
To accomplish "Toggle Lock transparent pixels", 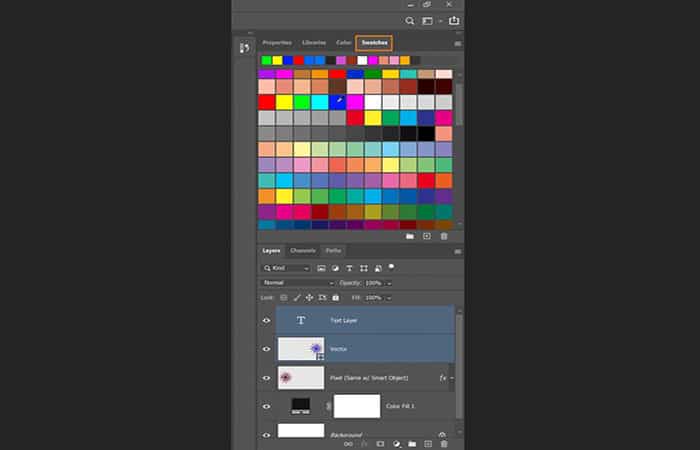I will click(x=283, y=298).
